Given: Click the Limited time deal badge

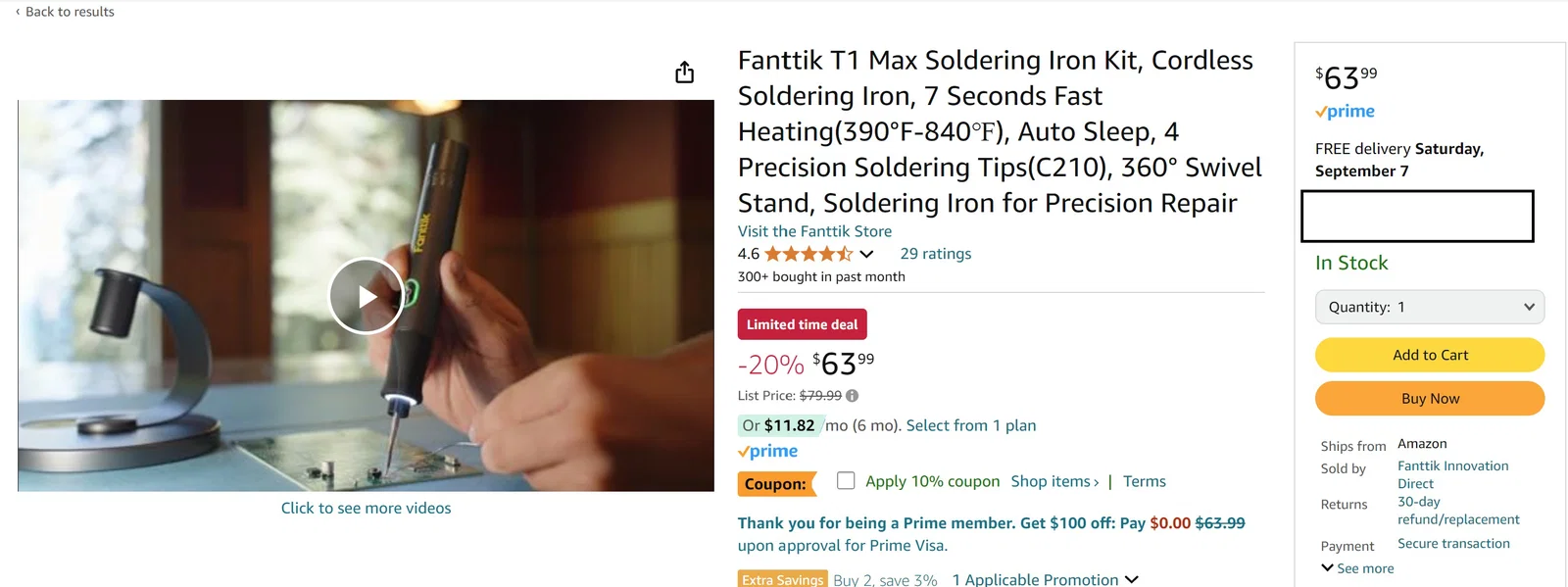Looking at the screenshot, I should pos(802,323).
